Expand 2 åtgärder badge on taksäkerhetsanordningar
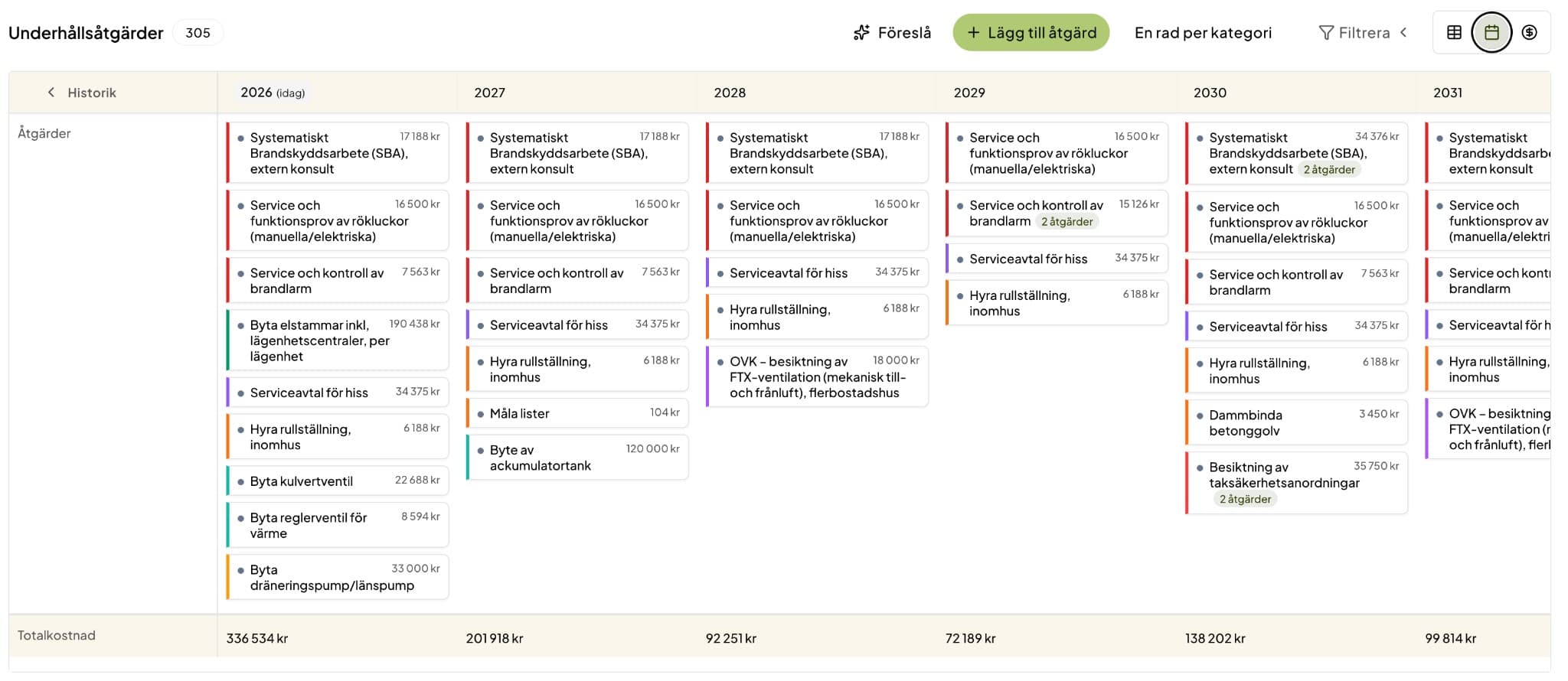Image resolution: width=1568 pixels, height=681 pixels. (x=1244, y=500)
